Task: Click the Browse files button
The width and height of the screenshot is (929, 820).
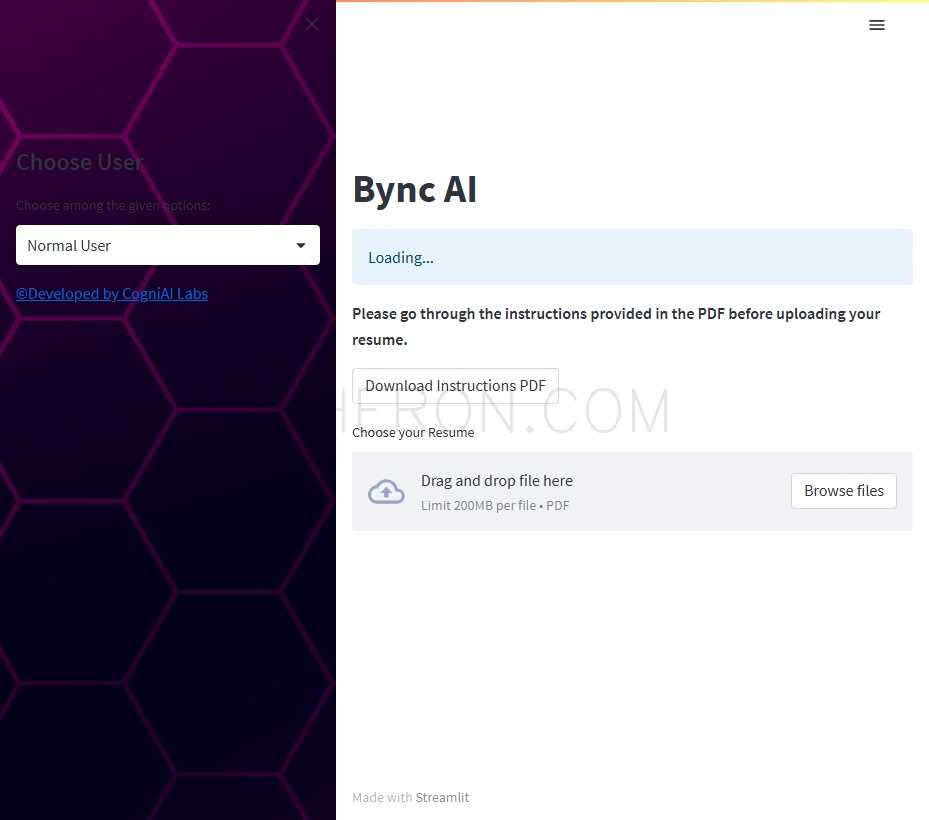Action: click(x=843, y=491)
